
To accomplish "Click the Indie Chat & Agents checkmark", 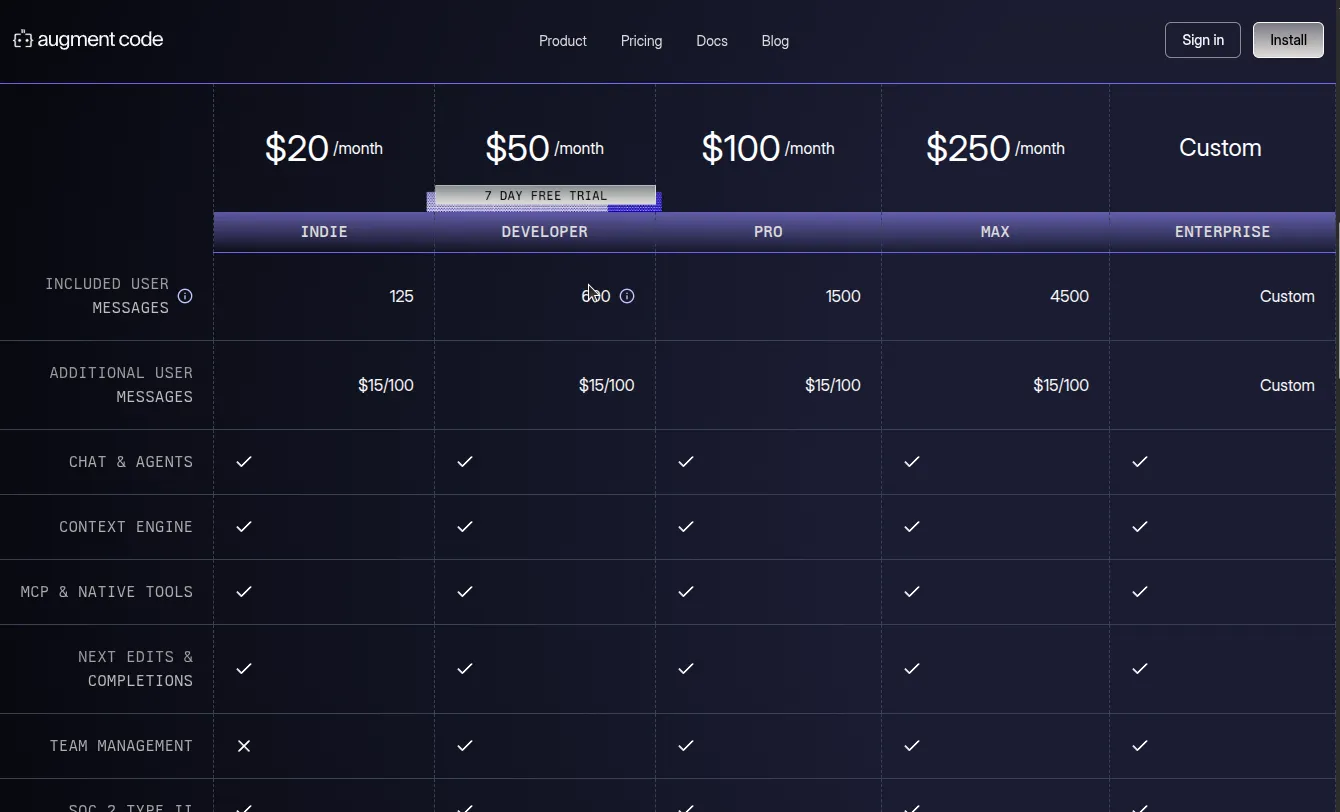I will click(244, 462).
